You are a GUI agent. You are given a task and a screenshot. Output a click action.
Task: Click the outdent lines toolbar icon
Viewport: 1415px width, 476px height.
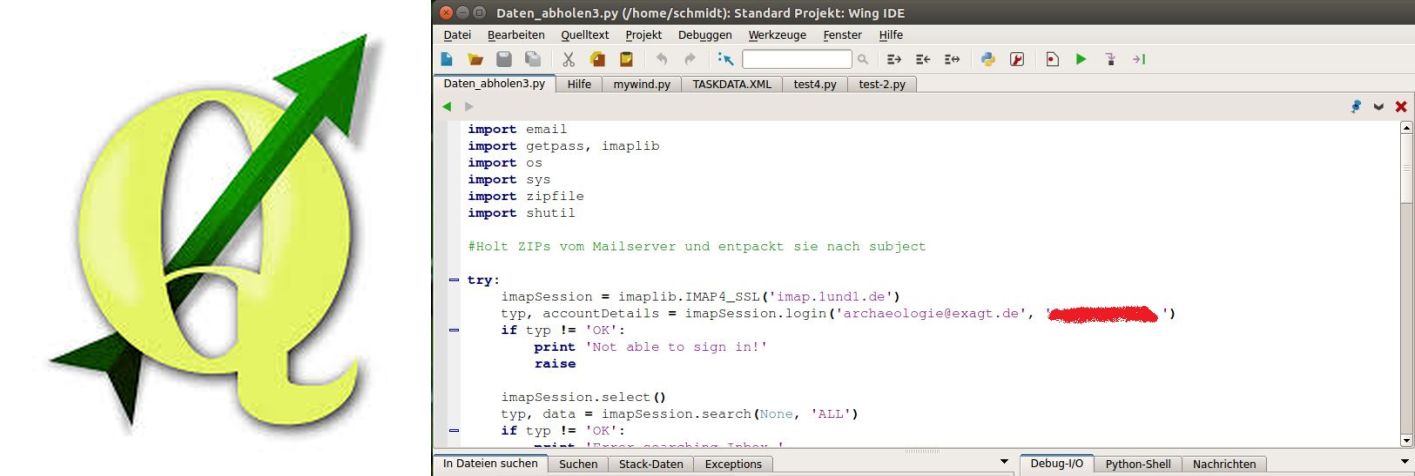[918, 60]
